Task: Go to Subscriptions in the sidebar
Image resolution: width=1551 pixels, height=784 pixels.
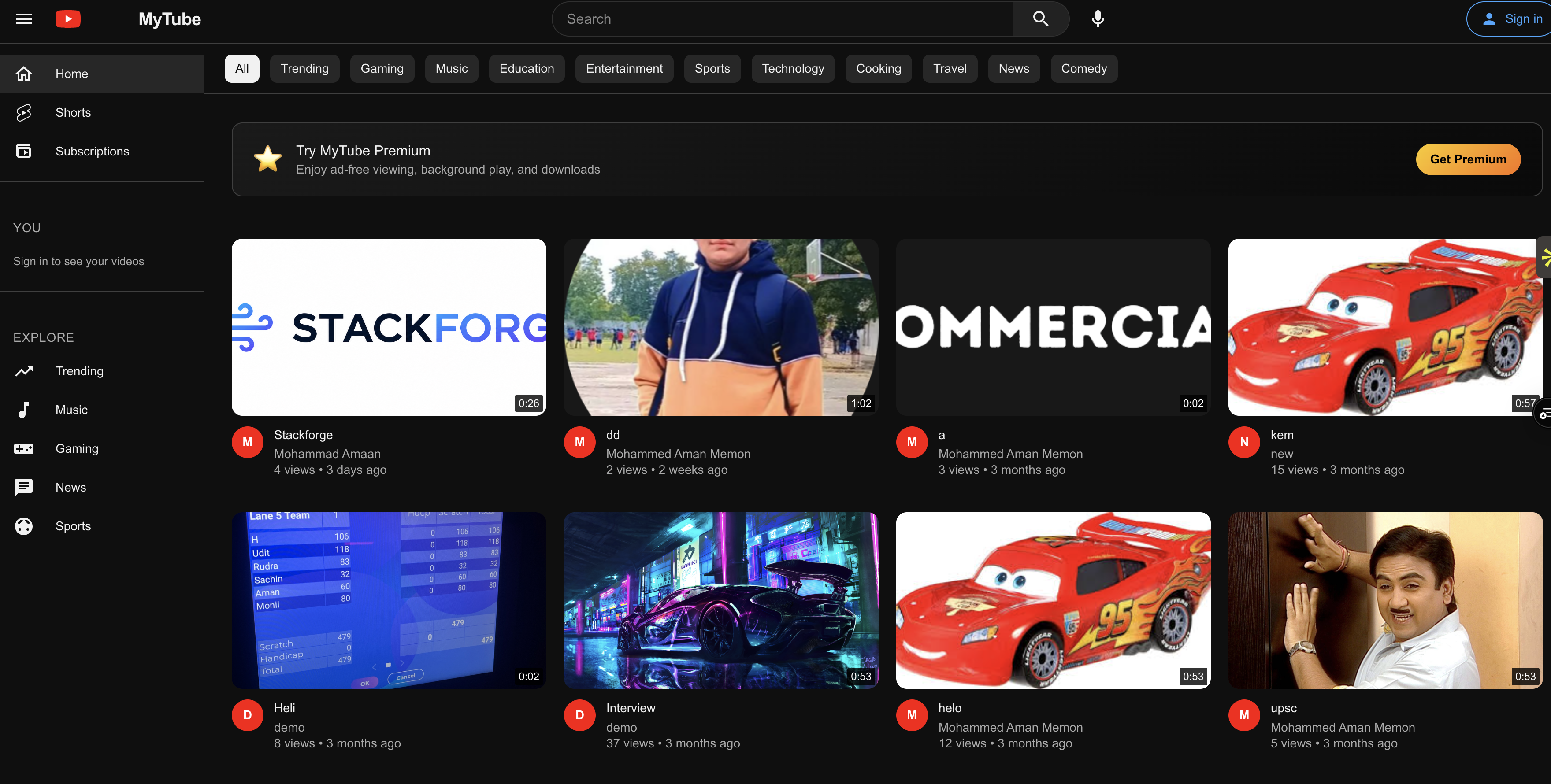Action: 102,151
